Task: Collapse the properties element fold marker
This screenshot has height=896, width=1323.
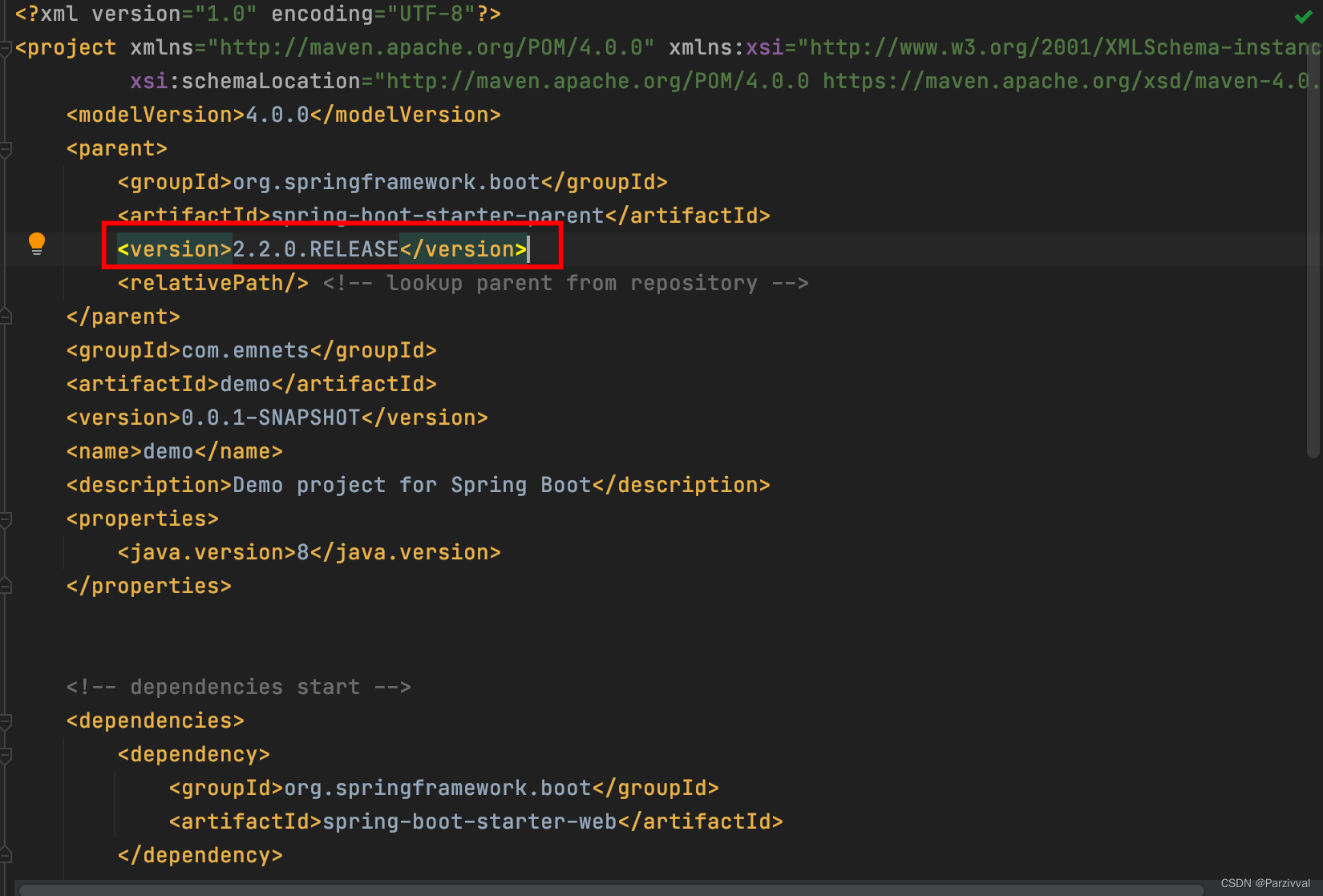Action: pos(6,520)
